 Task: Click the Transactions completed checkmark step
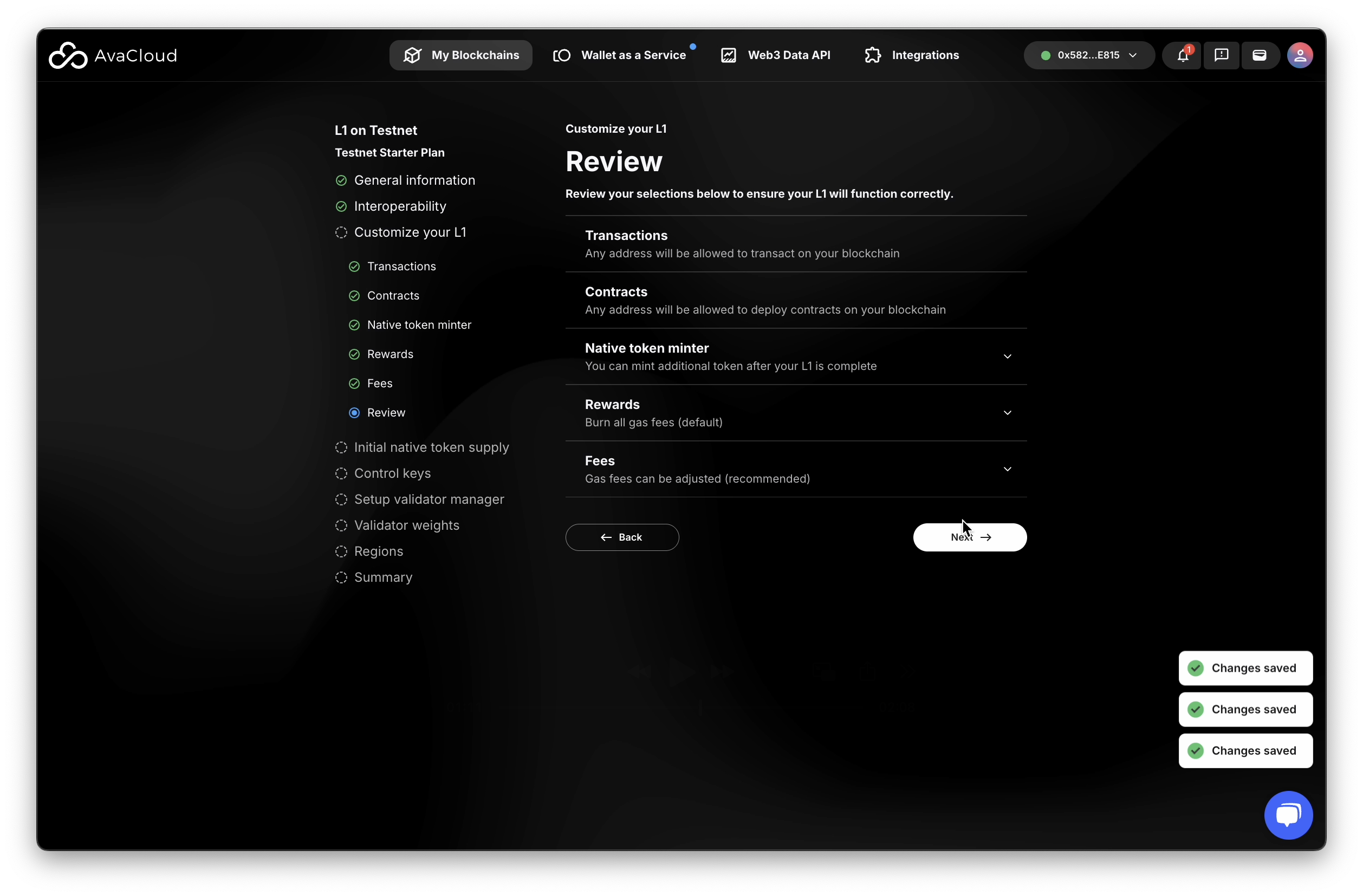click(x=354, y=267)
